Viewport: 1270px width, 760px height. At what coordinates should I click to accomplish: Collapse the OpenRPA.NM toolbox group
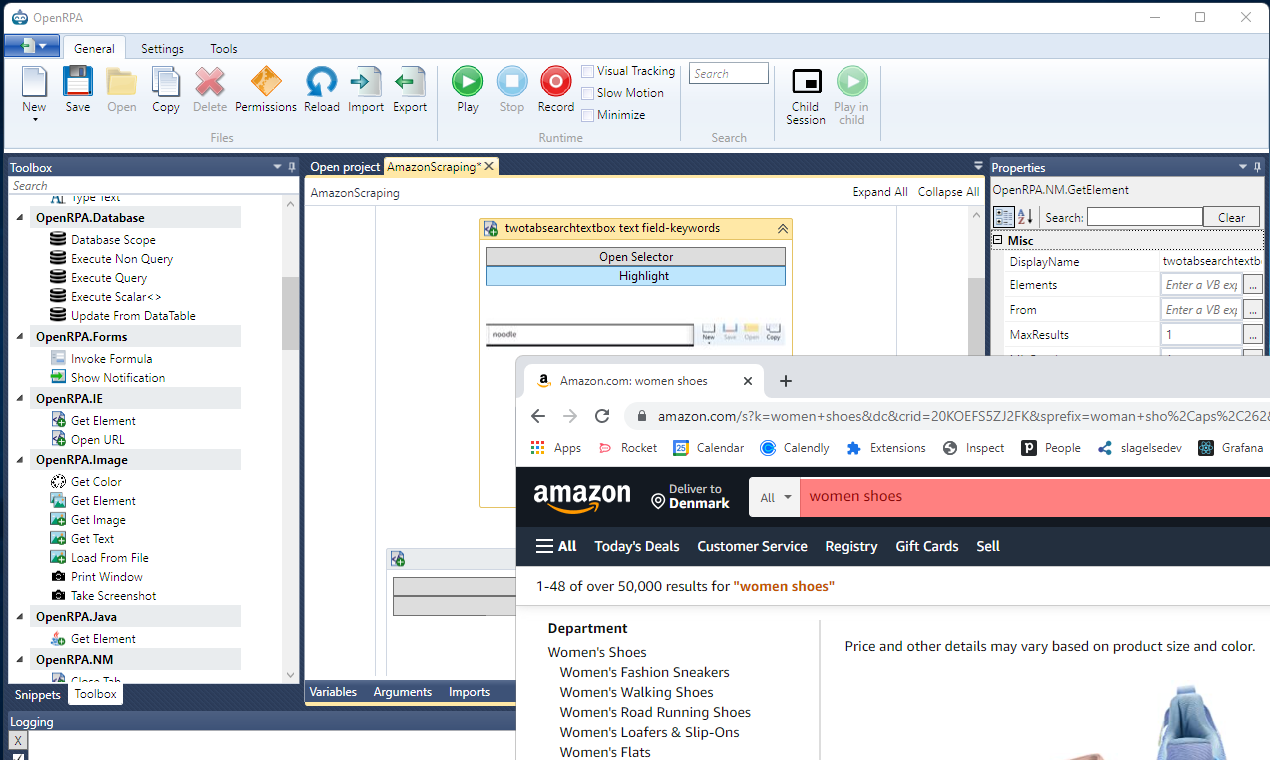click(x=20, y=660)
